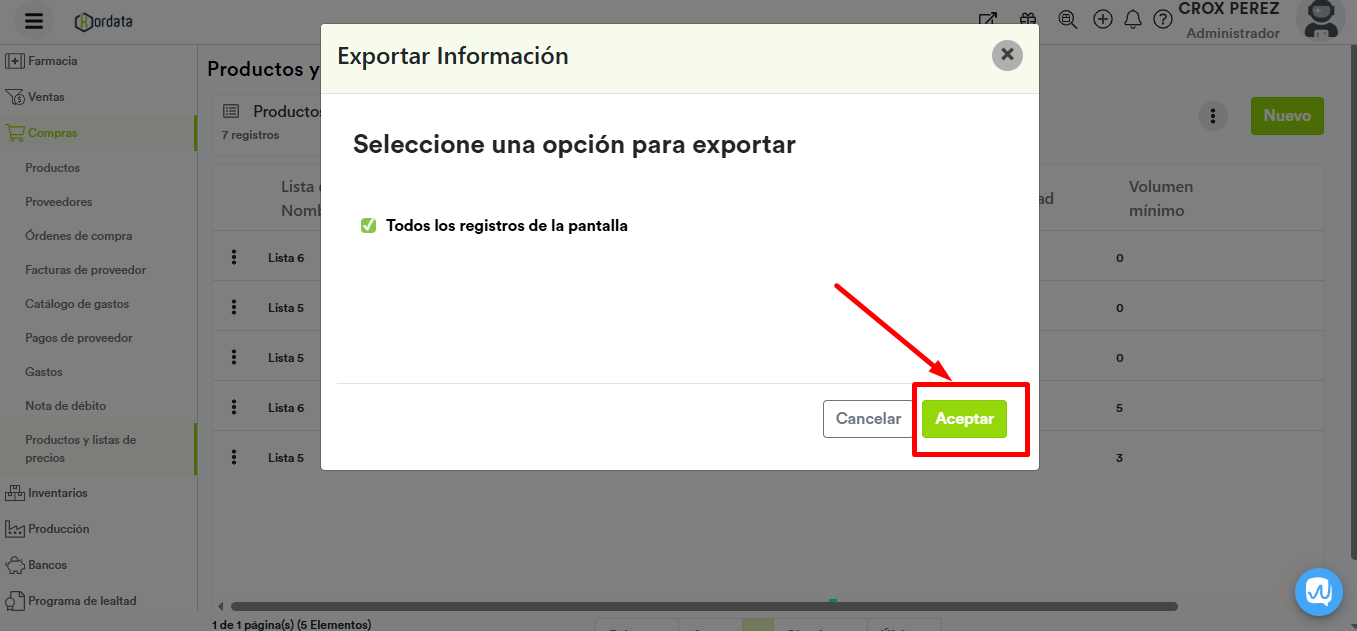Click the notifications bell icon

(x=1133, y=19)
